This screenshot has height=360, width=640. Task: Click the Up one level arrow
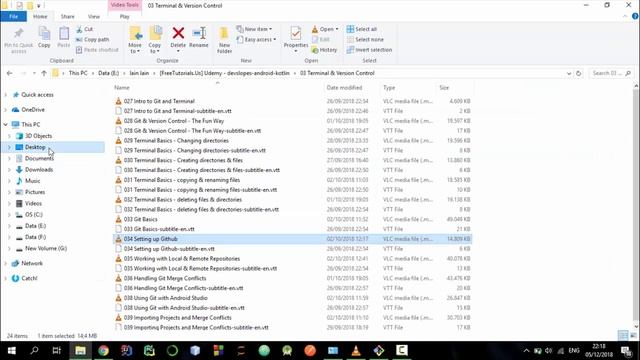[44, 73]
